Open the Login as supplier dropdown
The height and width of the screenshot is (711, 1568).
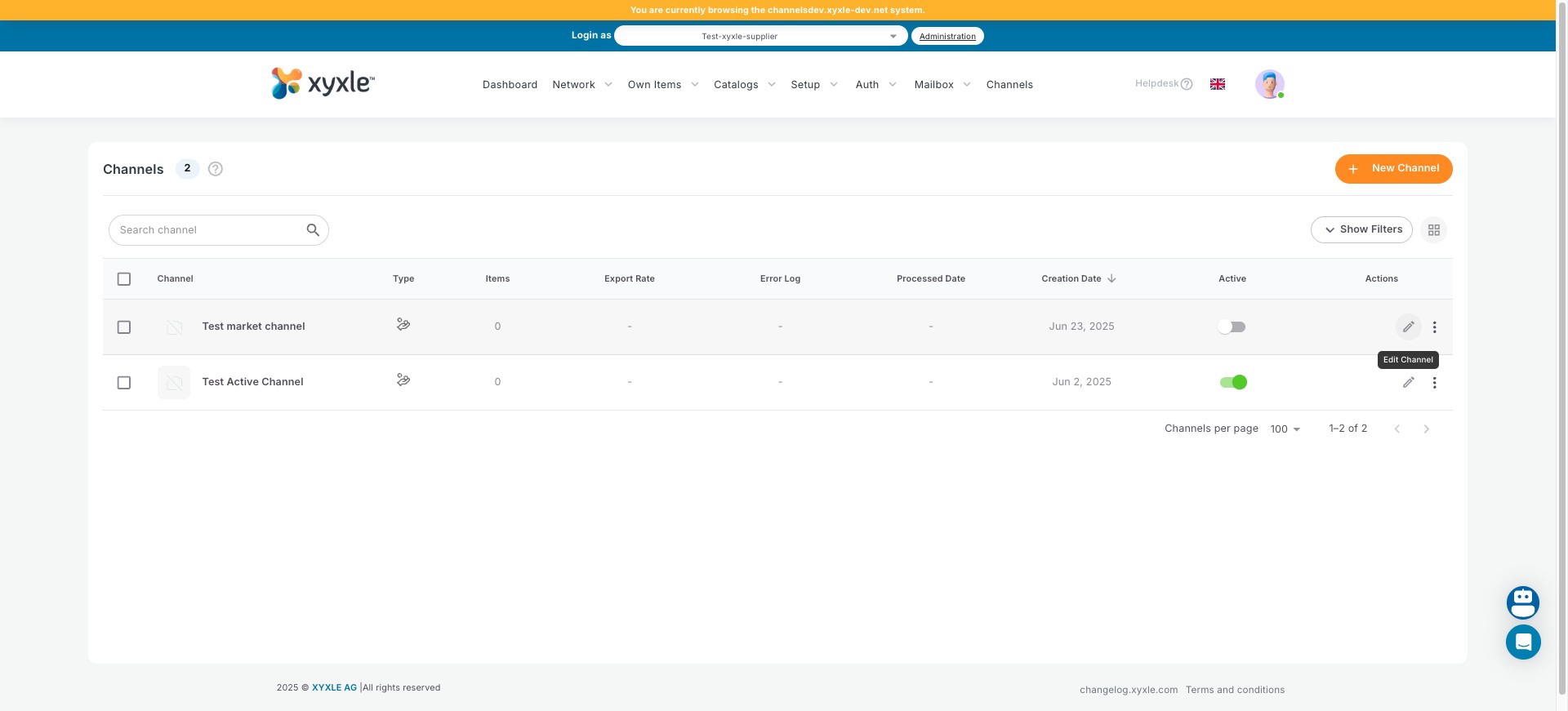click(x=759, y=36)
